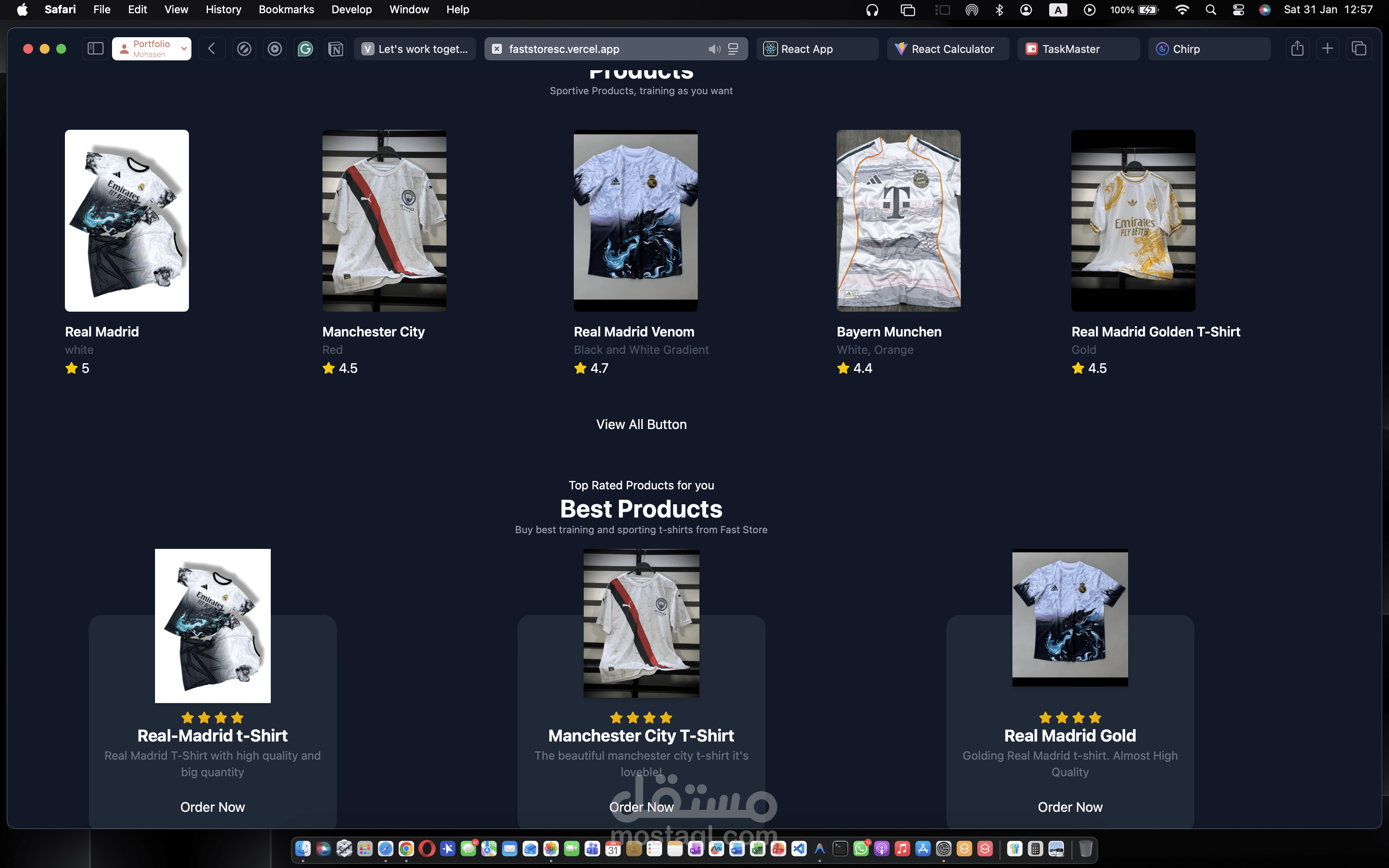1389x868 pixels.
Task: Open the Bayern Munchen product thumbnail
Action: 898,220
